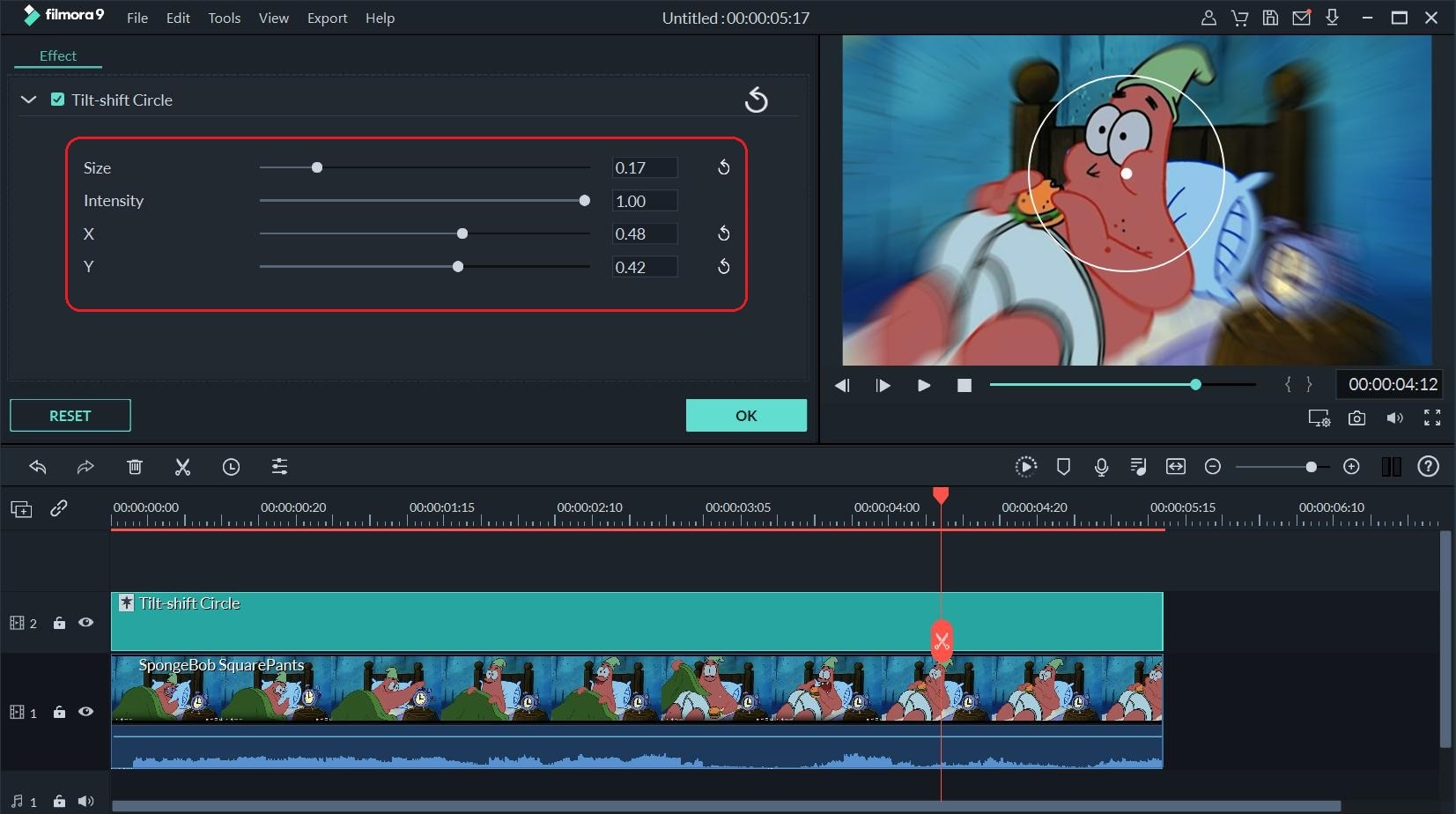The height and width of the screenshot is (814, 1456).
Task: Open preview quality display settings icon
Action: pos(1319,418)
